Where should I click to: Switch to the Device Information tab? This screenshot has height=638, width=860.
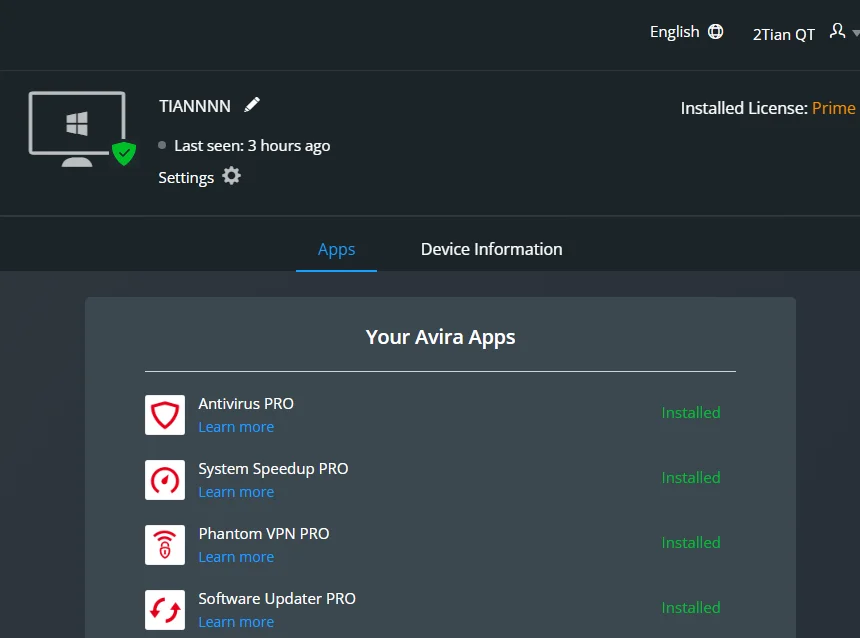(491, 249)
